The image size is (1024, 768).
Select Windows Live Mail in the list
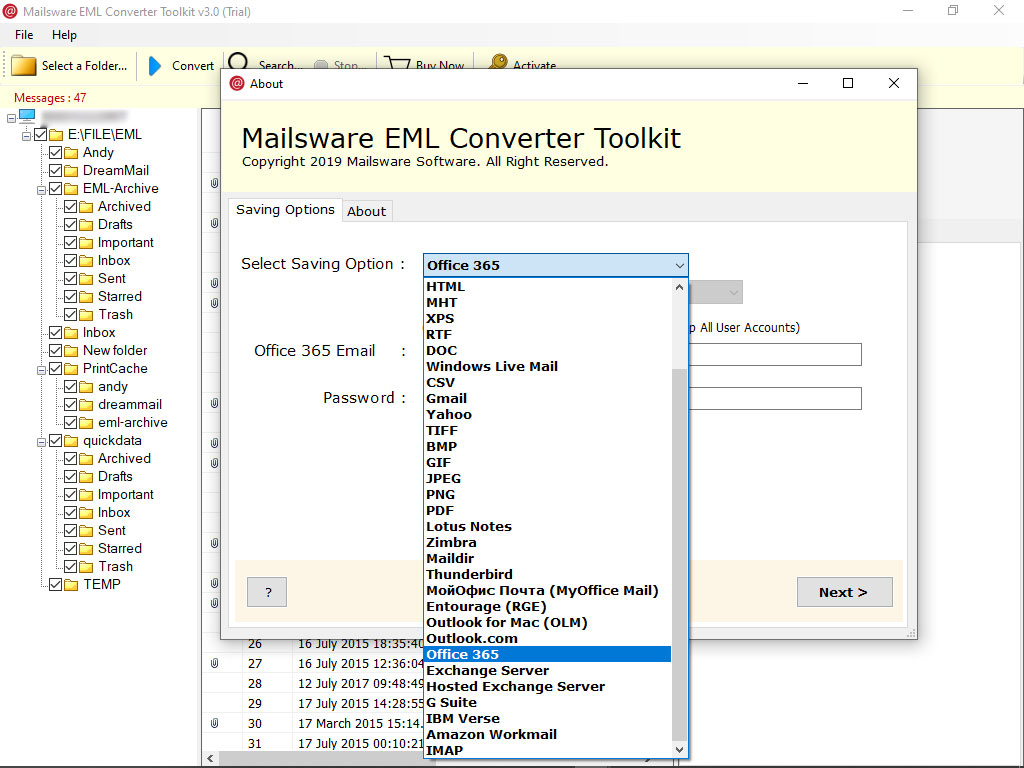click(x=547, y=366)
